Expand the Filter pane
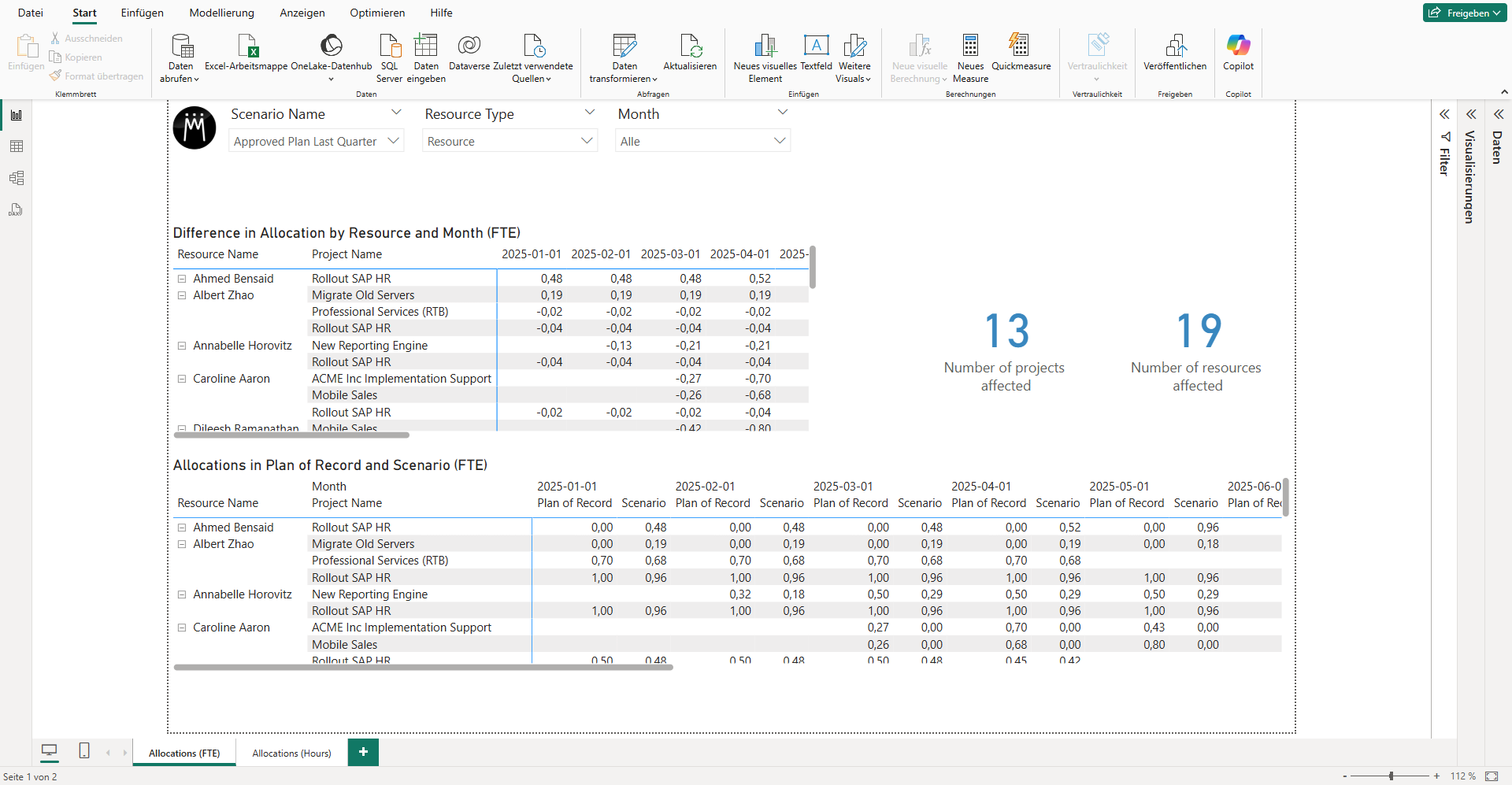 1444,115
